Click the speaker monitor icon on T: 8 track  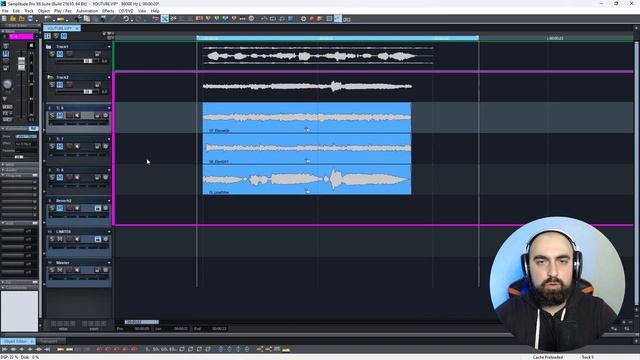[78, 177]
